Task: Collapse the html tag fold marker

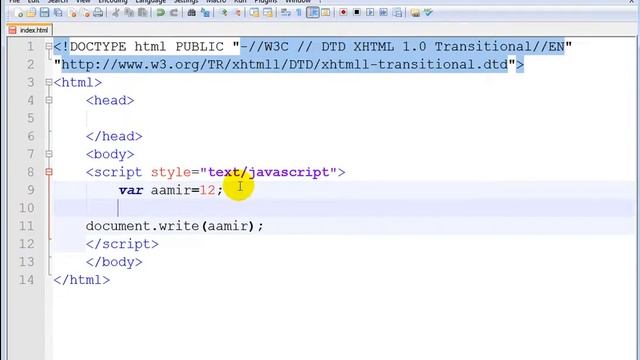Action: point(49,82)
